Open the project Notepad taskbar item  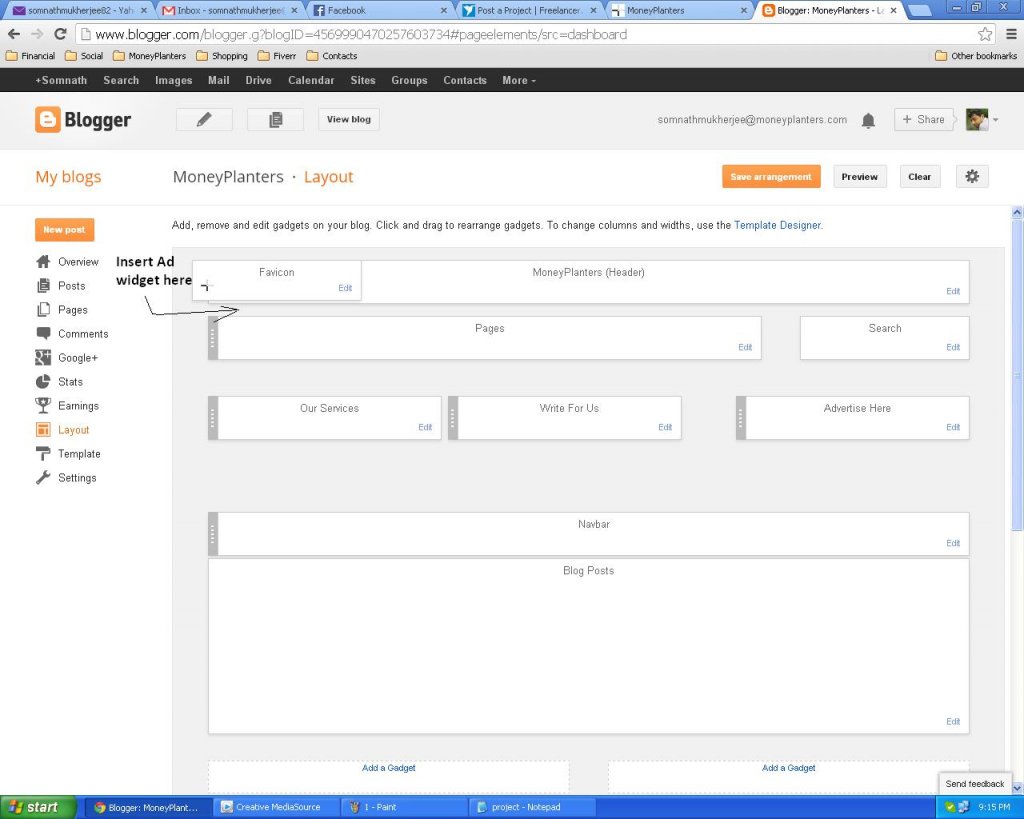point(532,807)
